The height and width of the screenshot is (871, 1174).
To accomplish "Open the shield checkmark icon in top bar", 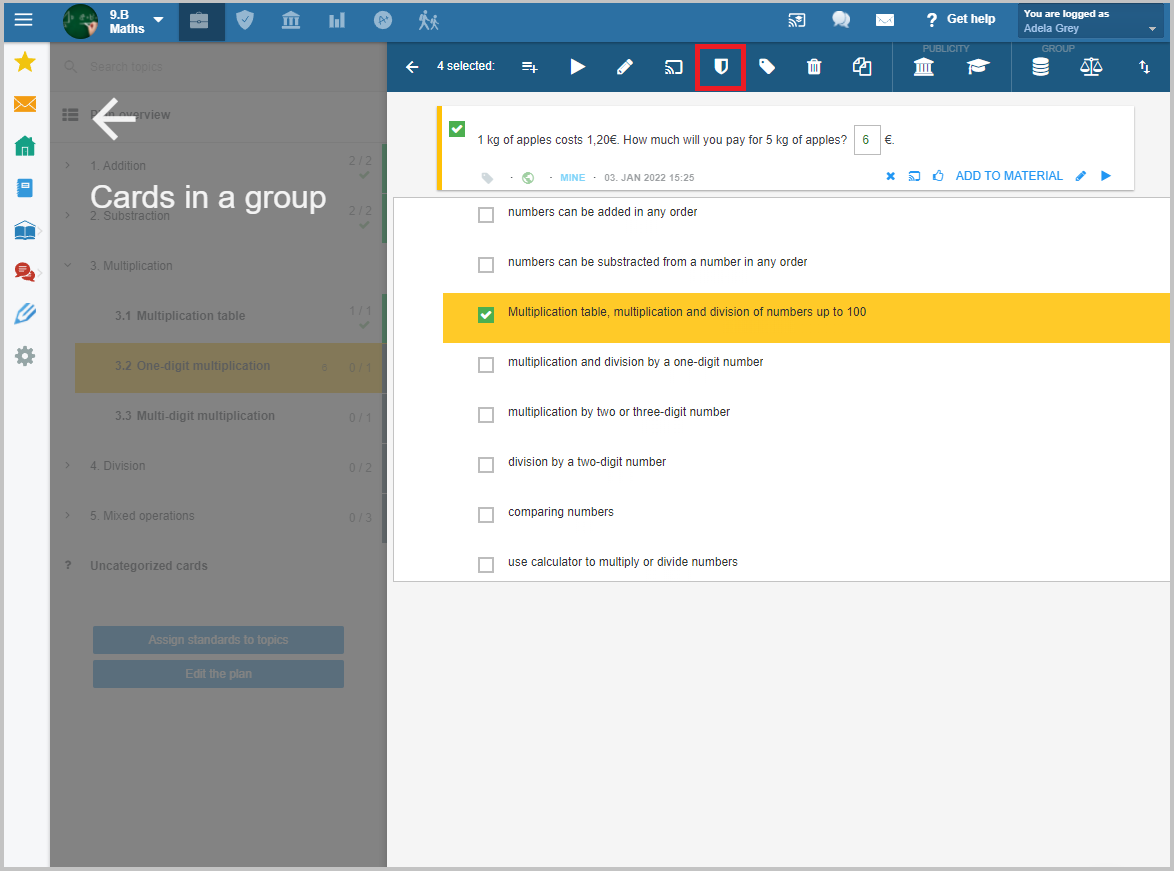I will coord(245,20).
